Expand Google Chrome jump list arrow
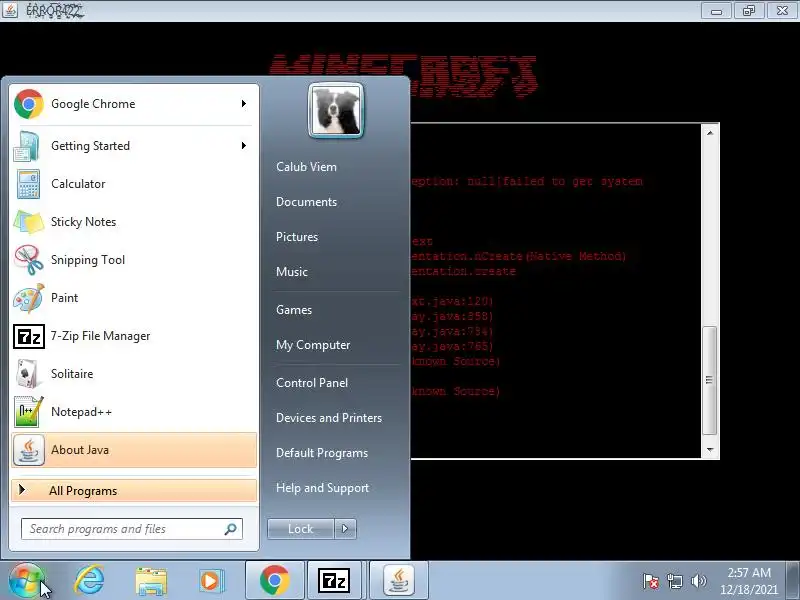 (x=244, y=104)
